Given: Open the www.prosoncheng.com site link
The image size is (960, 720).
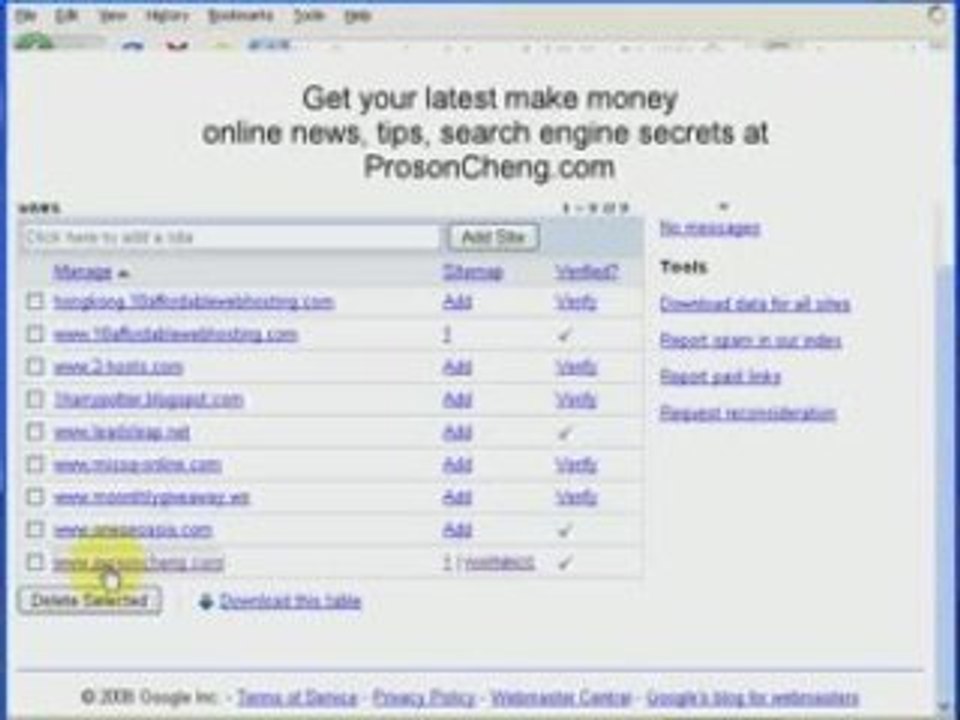Looking at the screenshot, I should [139, 562].
